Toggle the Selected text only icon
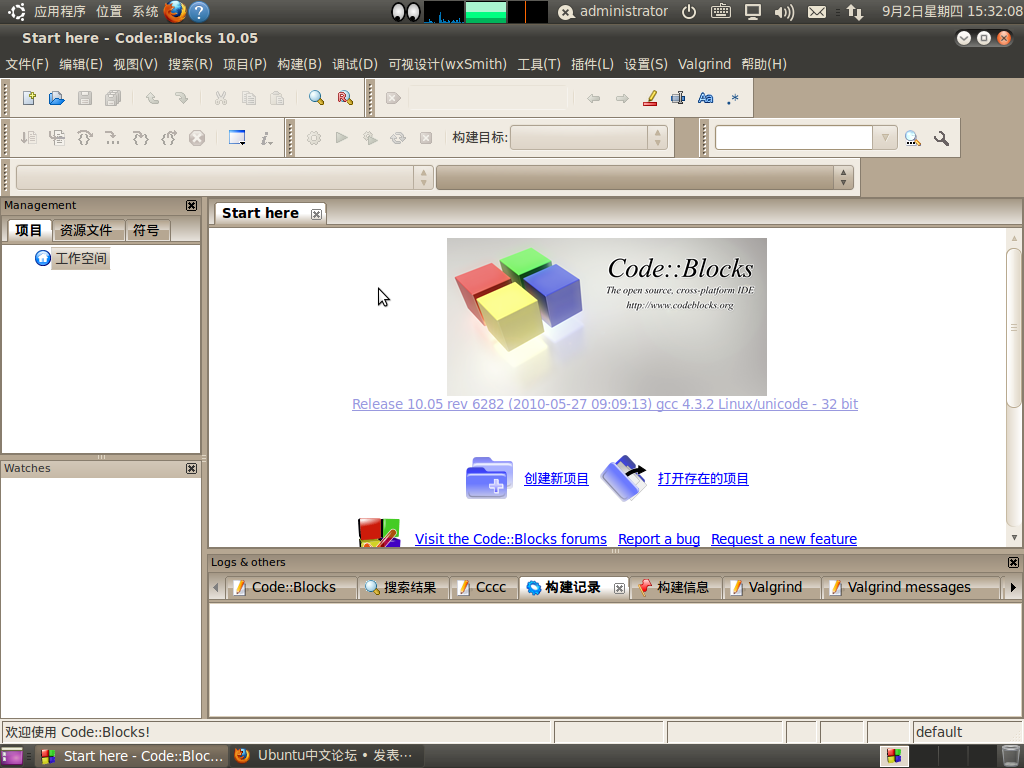The image size is (1024, 768). 678,98
